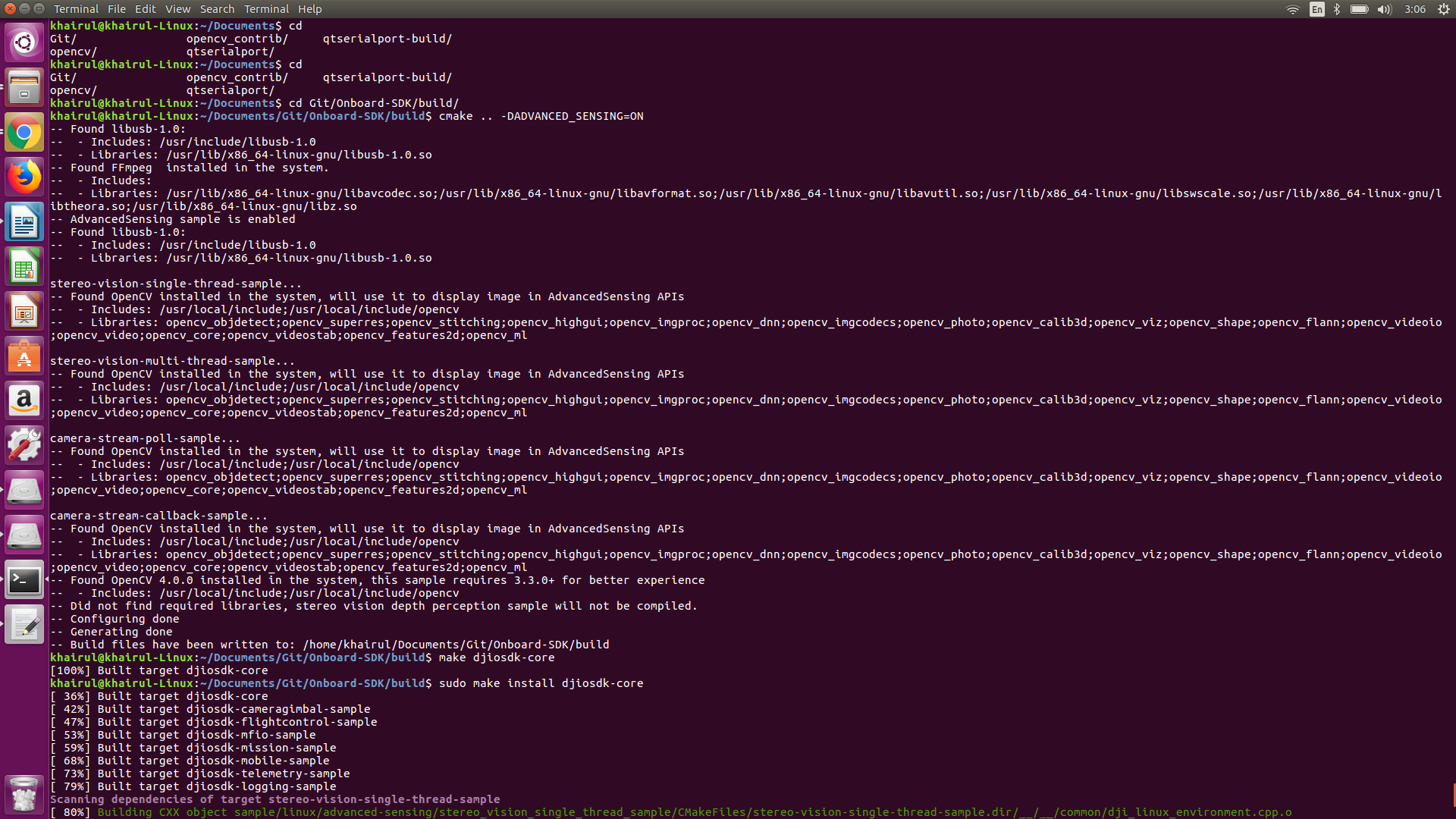Click the Bluetooth status indicator
The width and height of the screenshot is (1456, 819).
(1335, 9)
